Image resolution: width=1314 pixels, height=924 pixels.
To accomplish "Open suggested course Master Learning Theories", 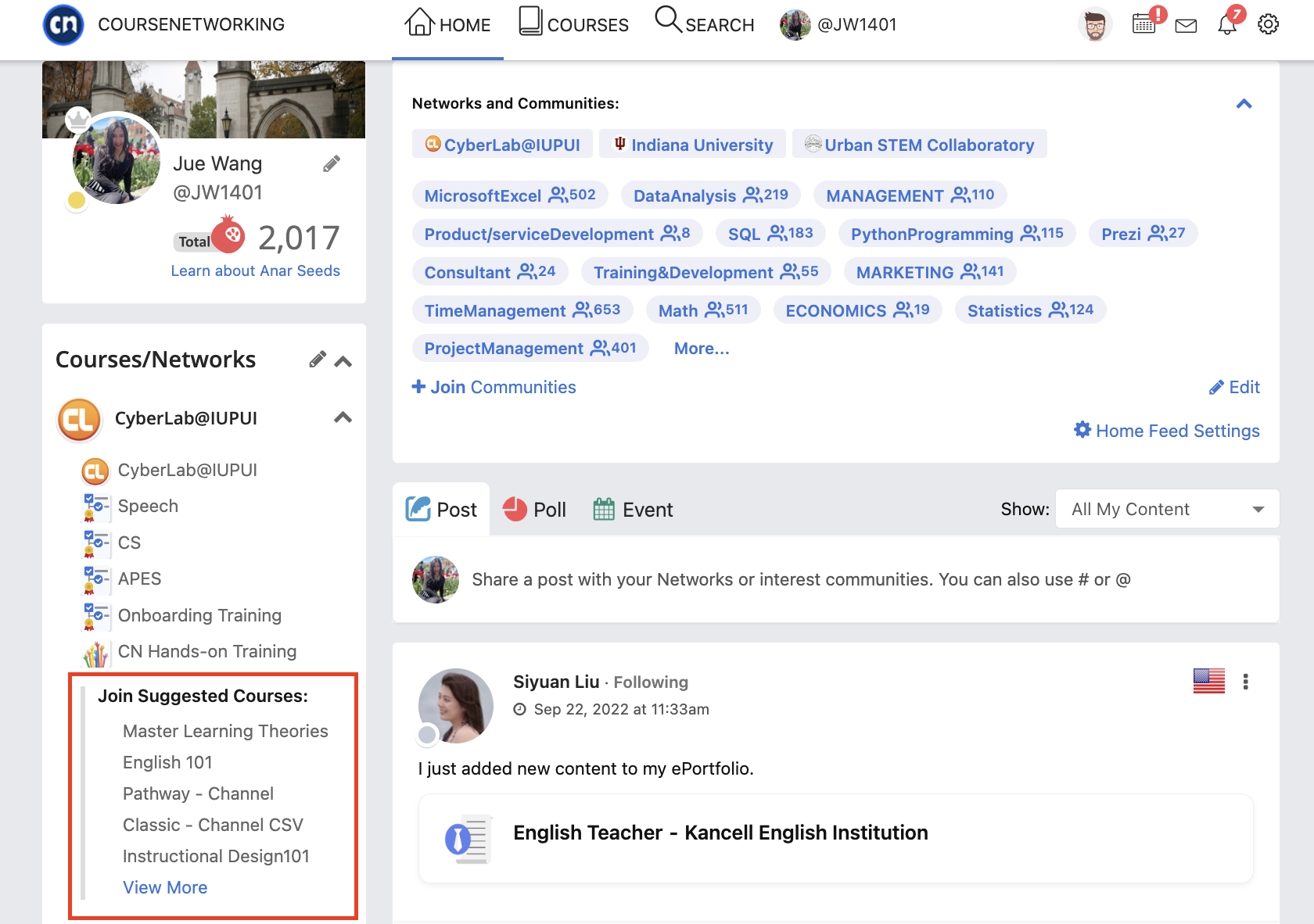I will [x=225, y=731].
